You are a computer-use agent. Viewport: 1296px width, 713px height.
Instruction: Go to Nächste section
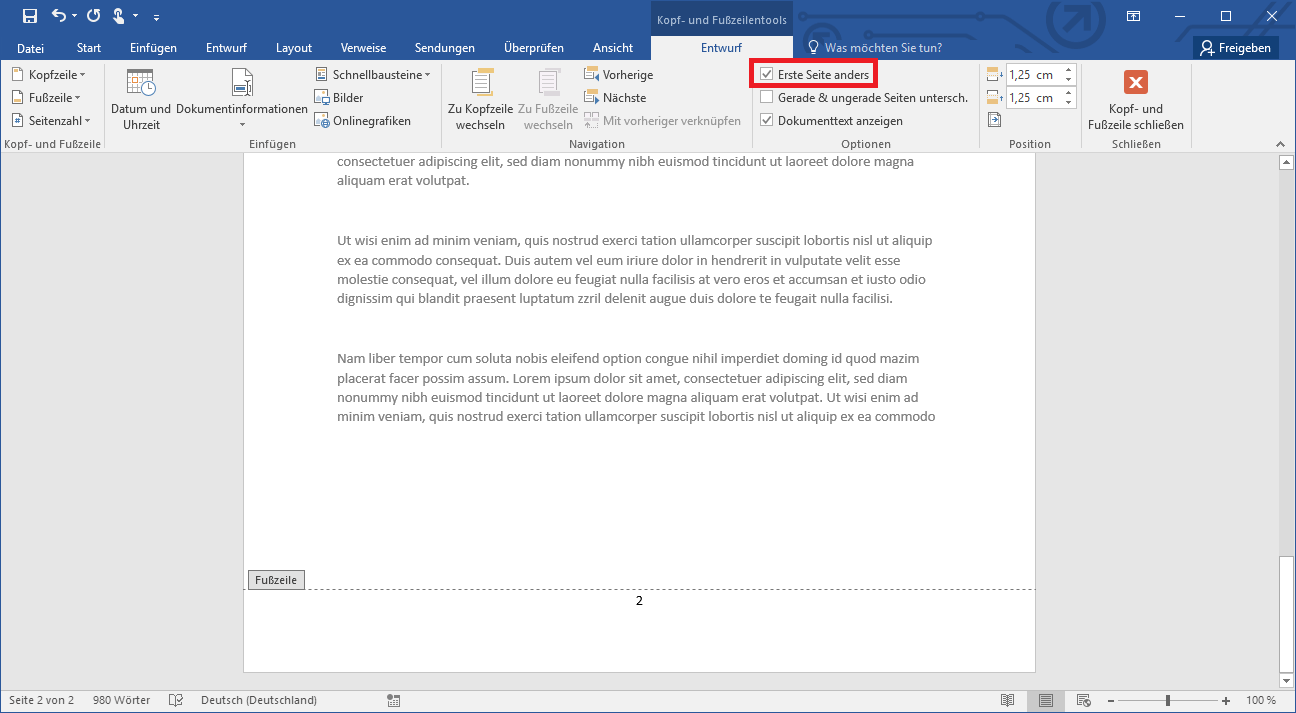[x=615, y=98]
